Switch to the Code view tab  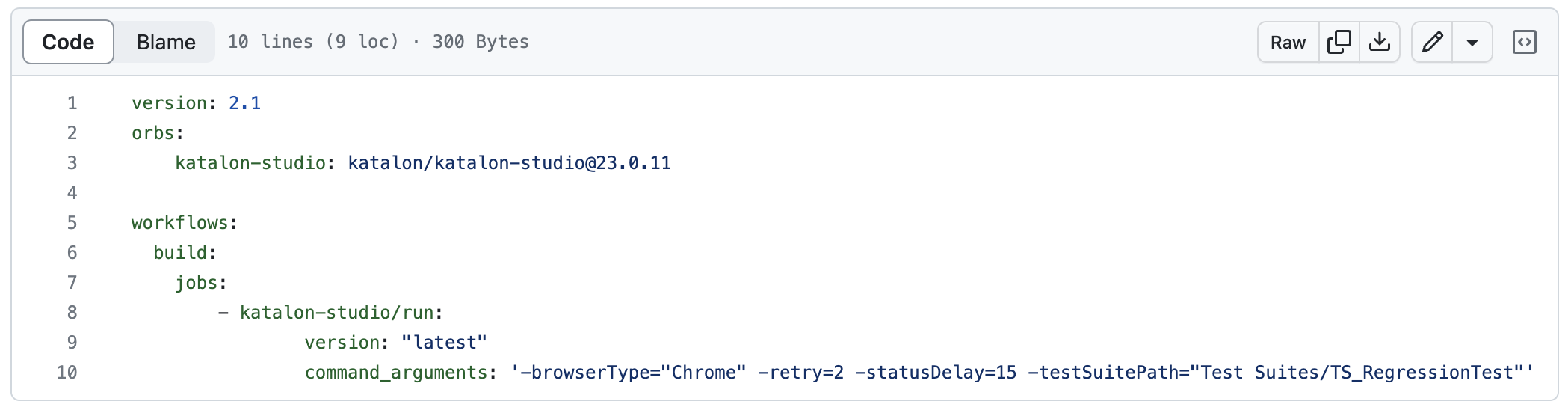tap(68, 42)
